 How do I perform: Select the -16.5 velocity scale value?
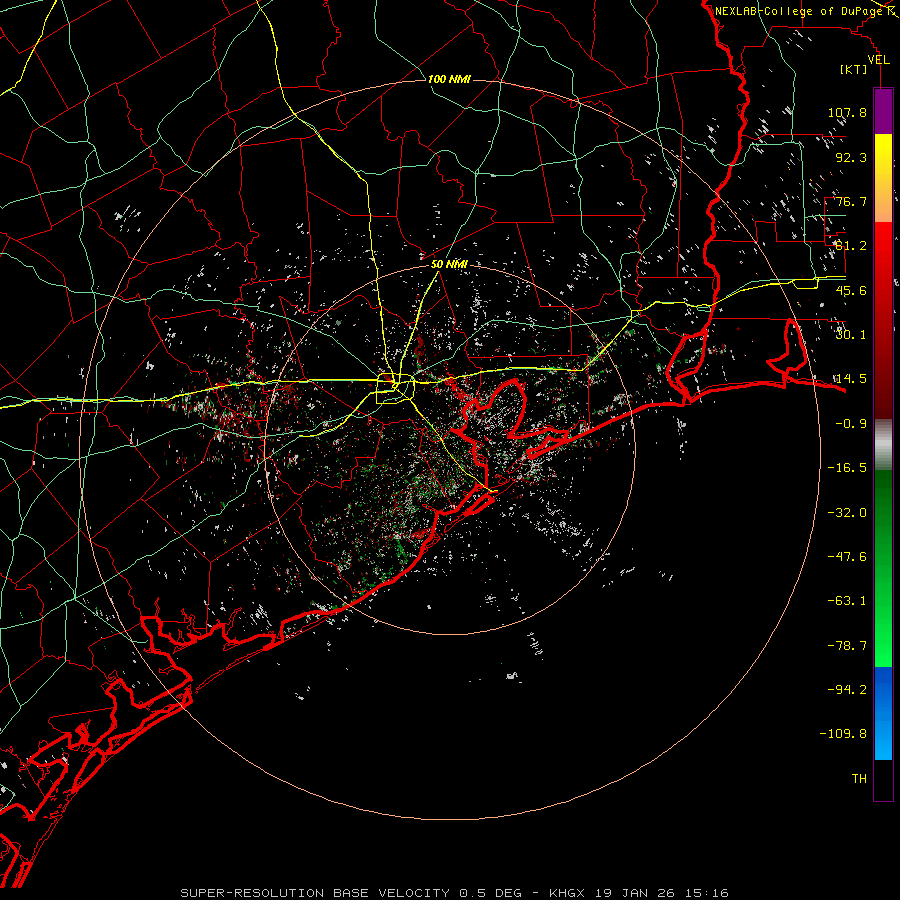pos(847,468)
